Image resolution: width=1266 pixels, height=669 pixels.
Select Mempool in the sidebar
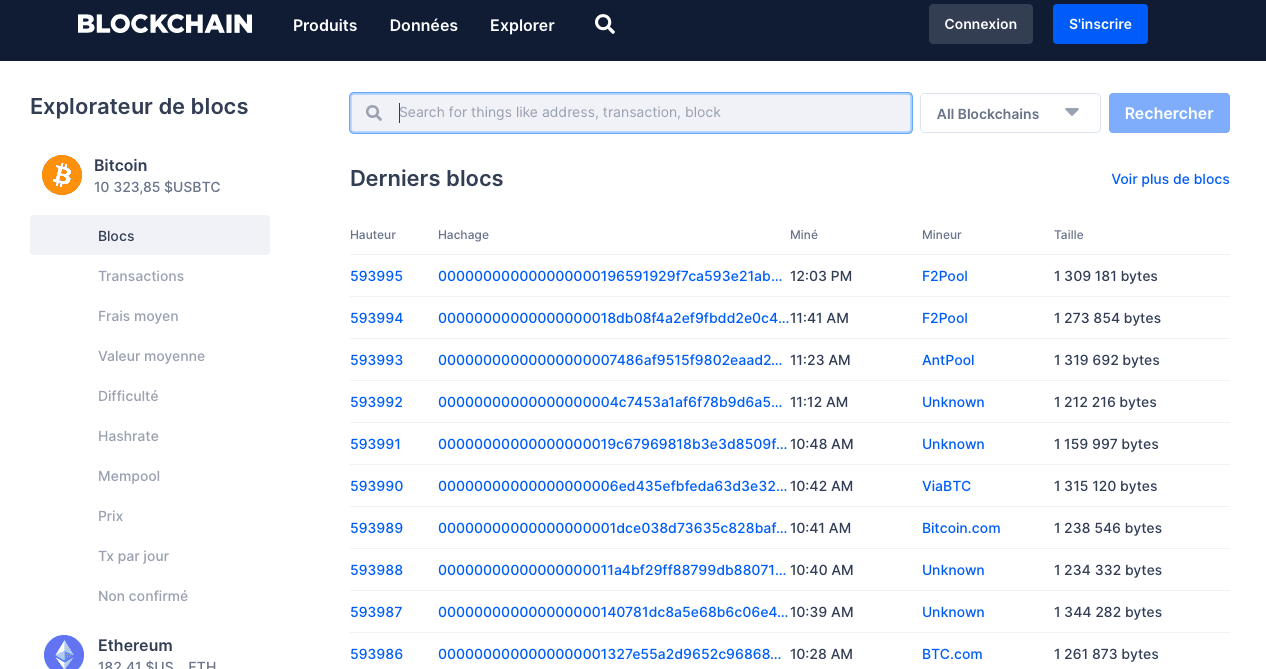click(x=129, y=476)
